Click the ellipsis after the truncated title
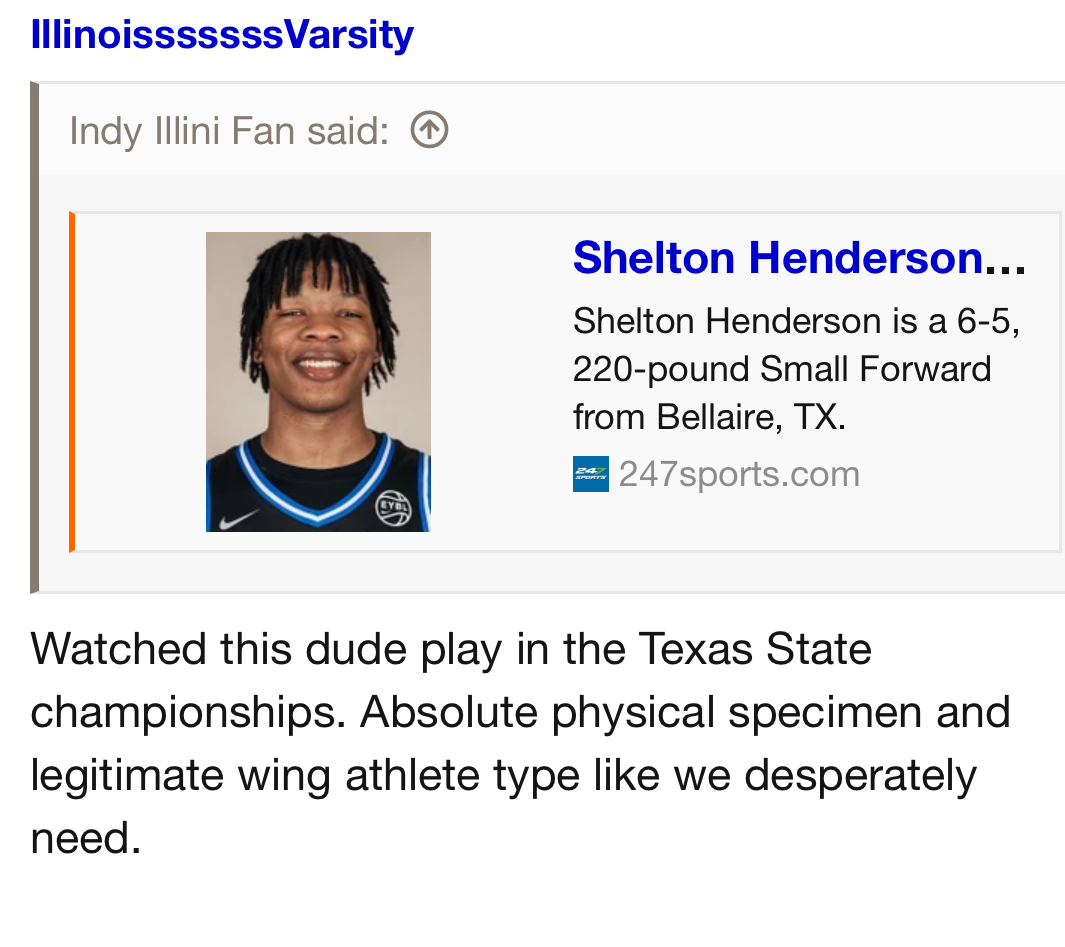Image resolution: width=1065 pixels, height=947 pixels. [1006, 260]
